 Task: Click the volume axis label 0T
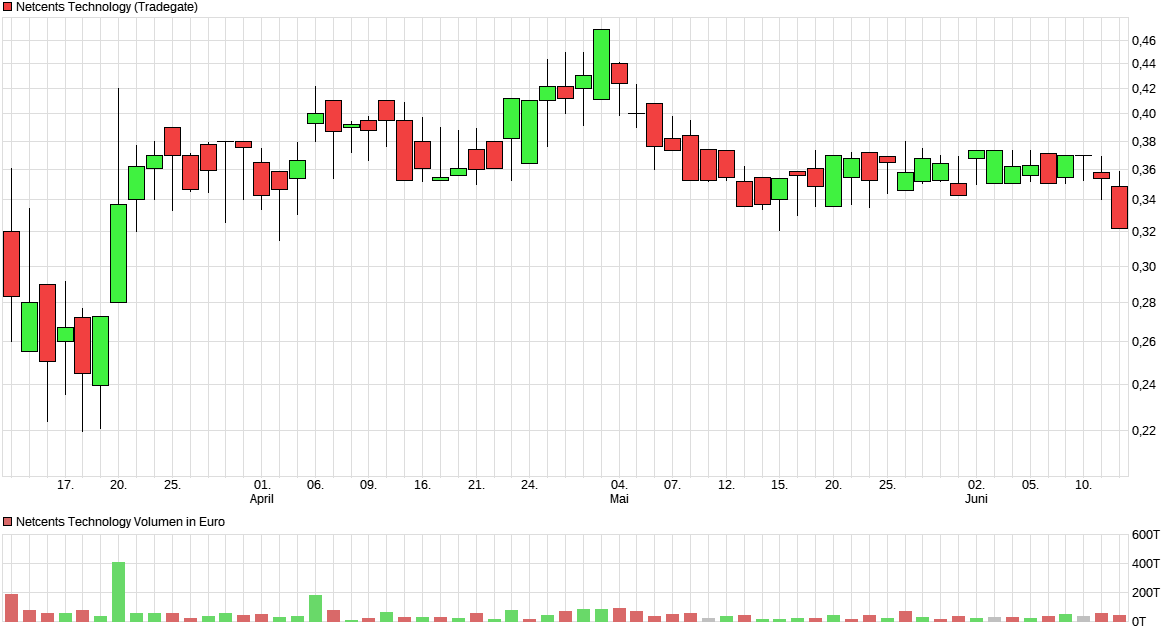coord(1139,622)
